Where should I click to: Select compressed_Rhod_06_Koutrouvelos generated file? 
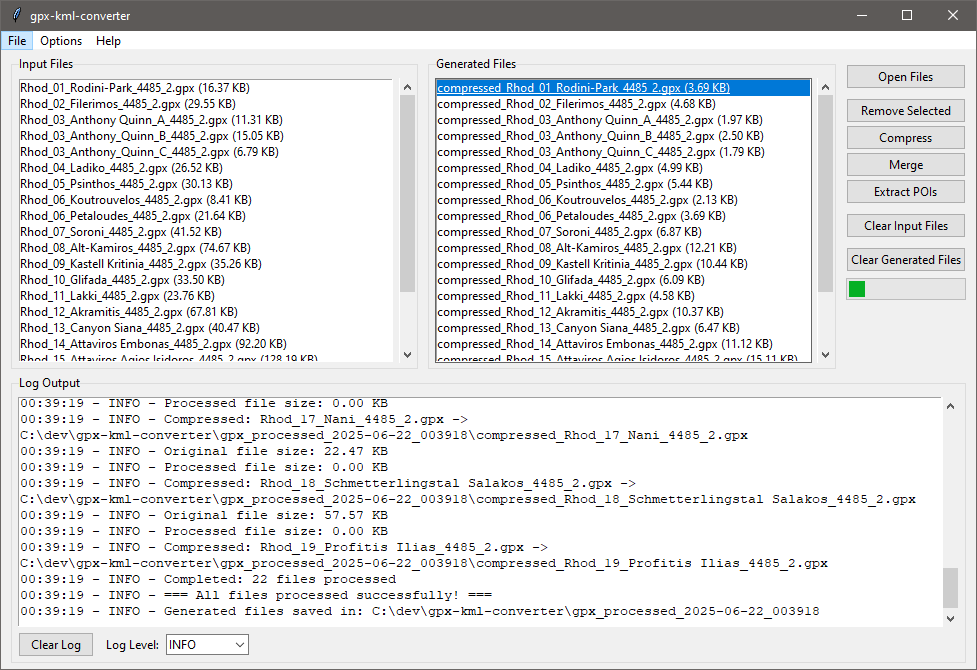pos(623,200)
